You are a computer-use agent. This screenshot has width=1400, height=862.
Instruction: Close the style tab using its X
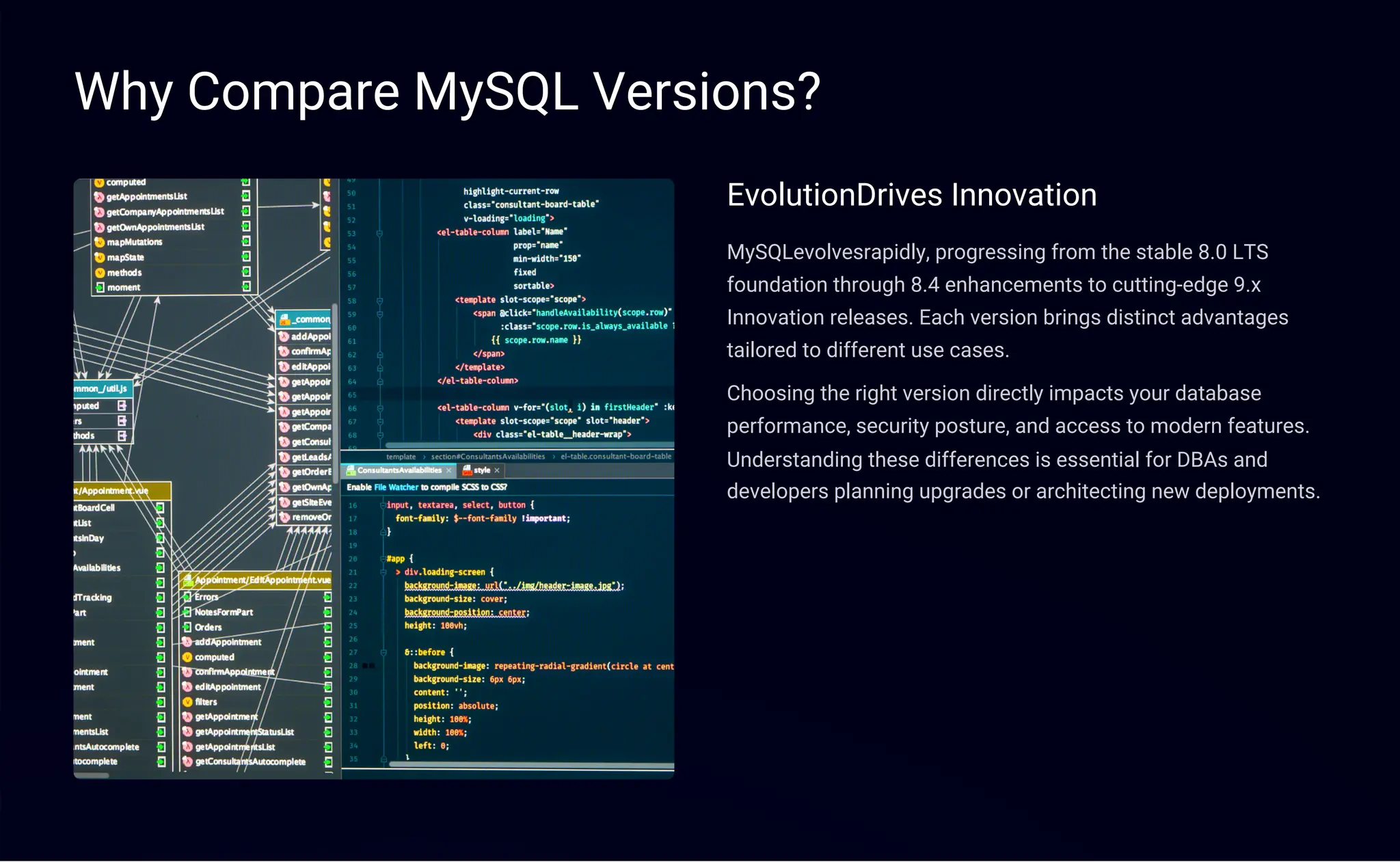pyautogui.click(x=497, y=470)
